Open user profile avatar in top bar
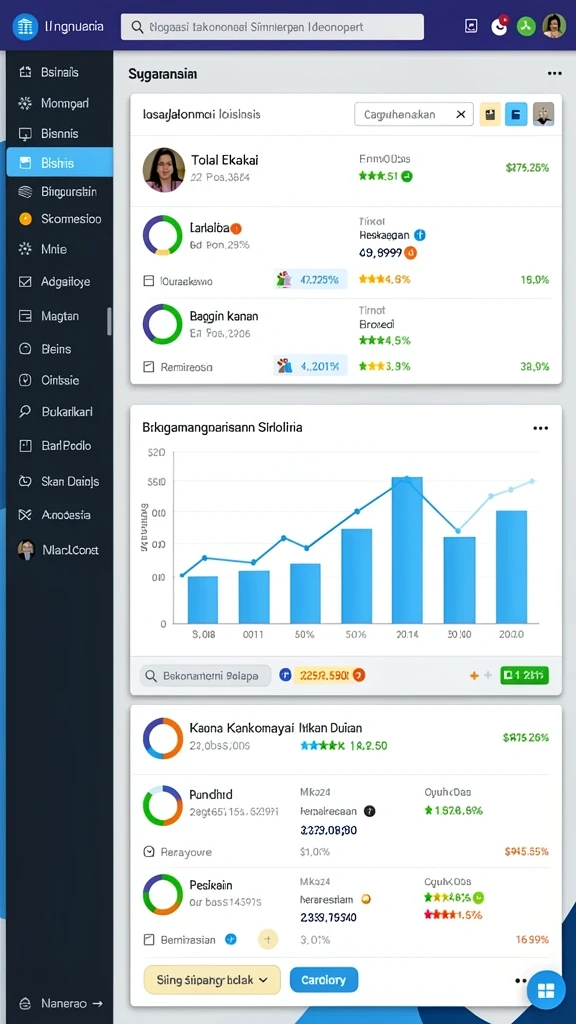Viewport: 576px width, 1024px height. pyautogui.click(x=554, y=26)
